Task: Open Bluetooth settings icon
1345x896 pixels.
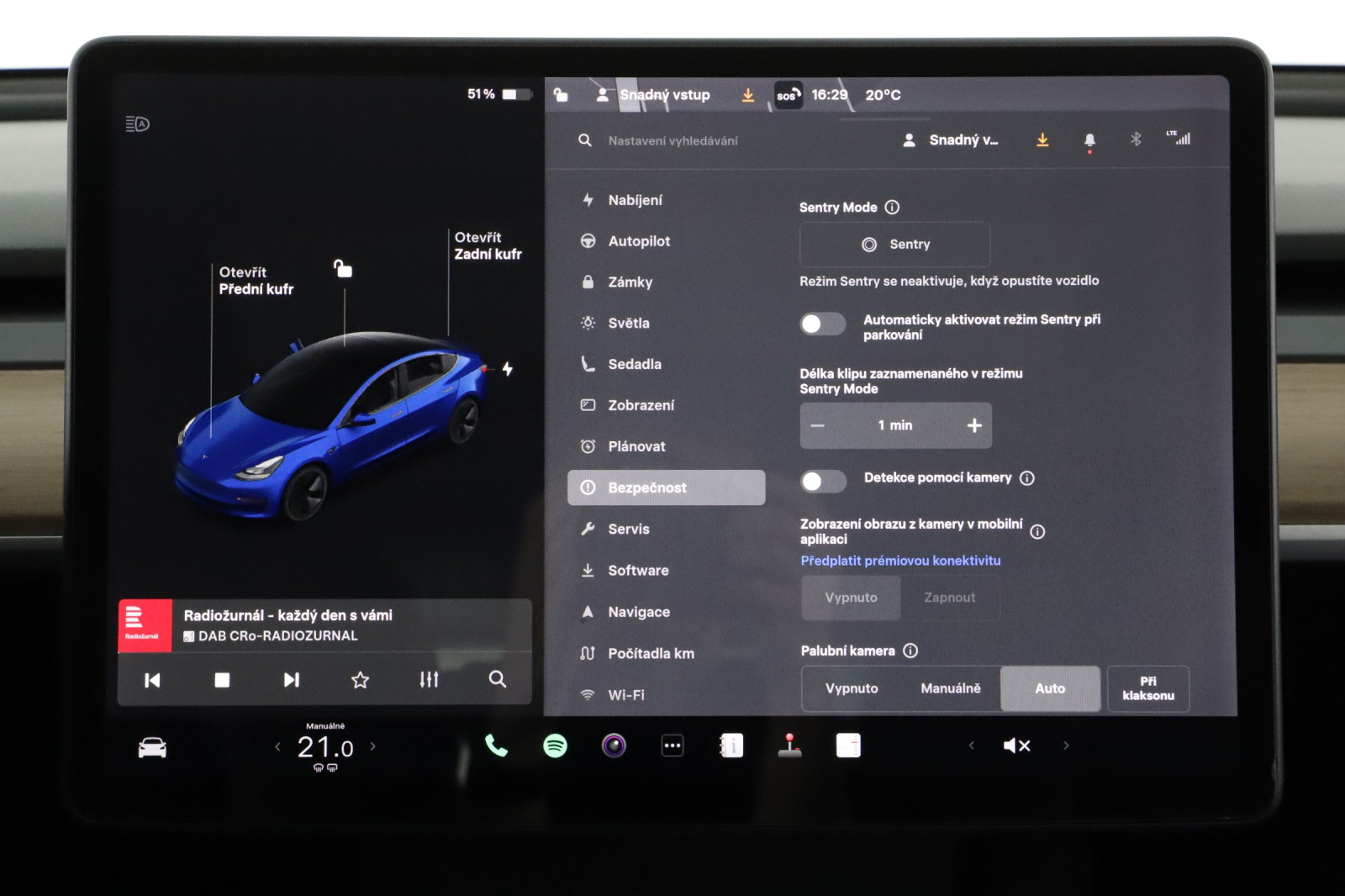Action: pos(1136,140)
